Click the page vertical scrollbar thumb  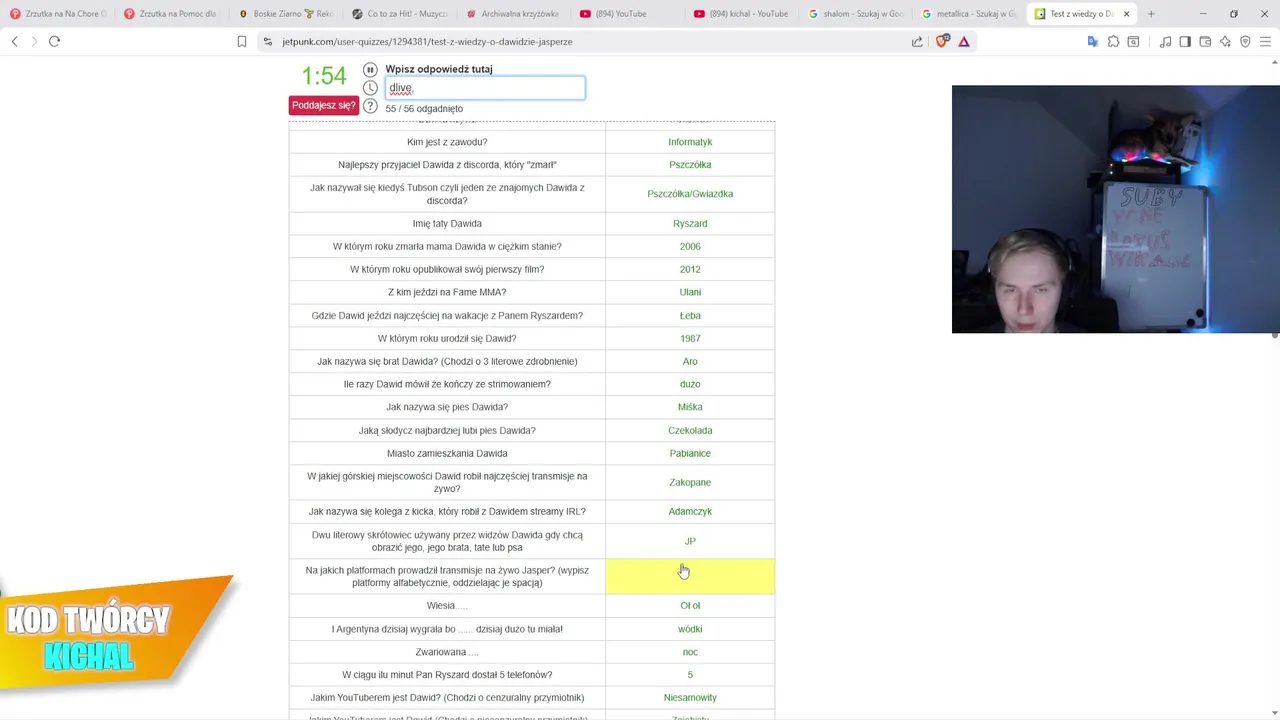[1275, 336]
